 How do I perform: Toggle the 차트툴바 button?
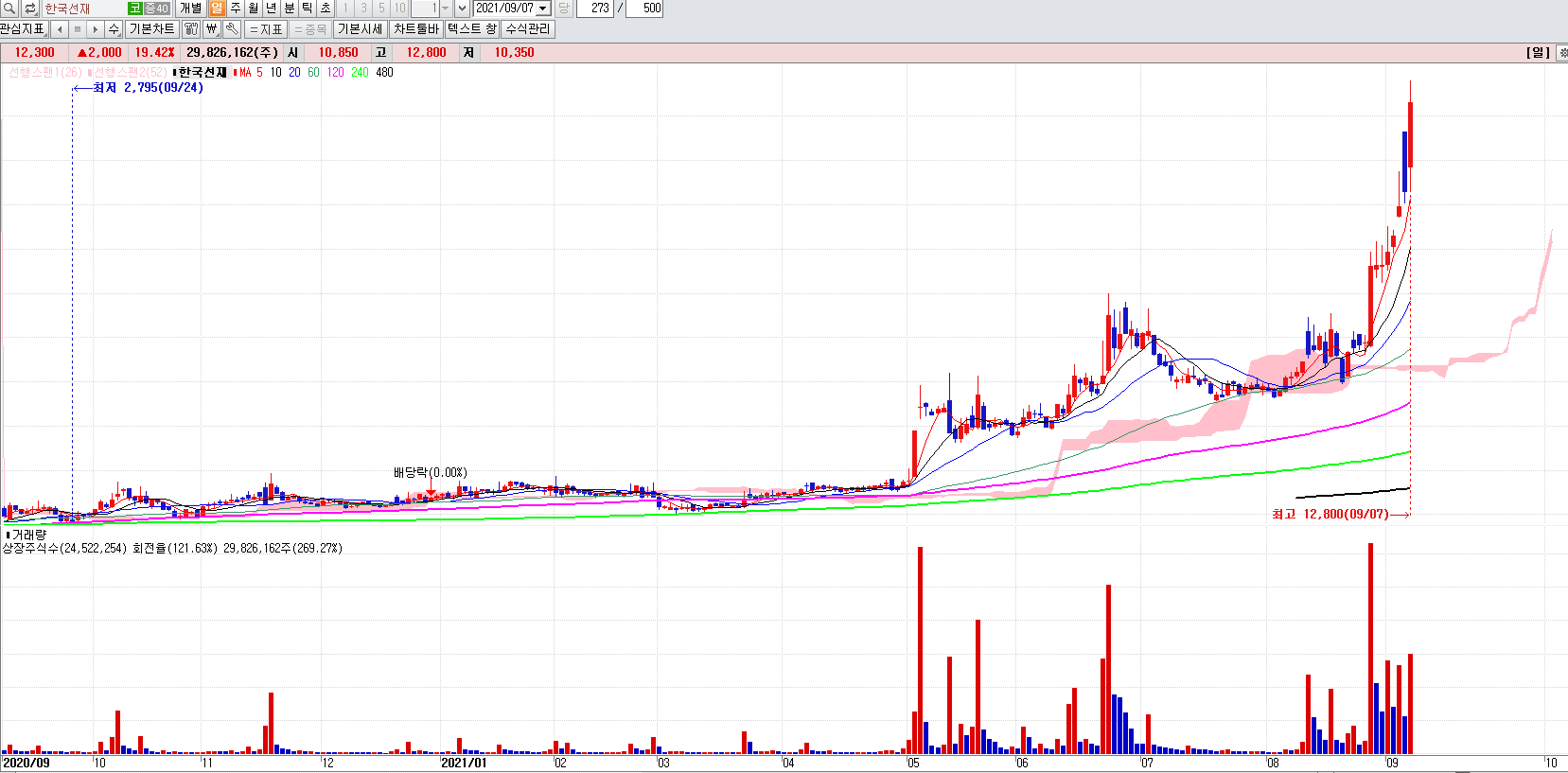point(416,29)
